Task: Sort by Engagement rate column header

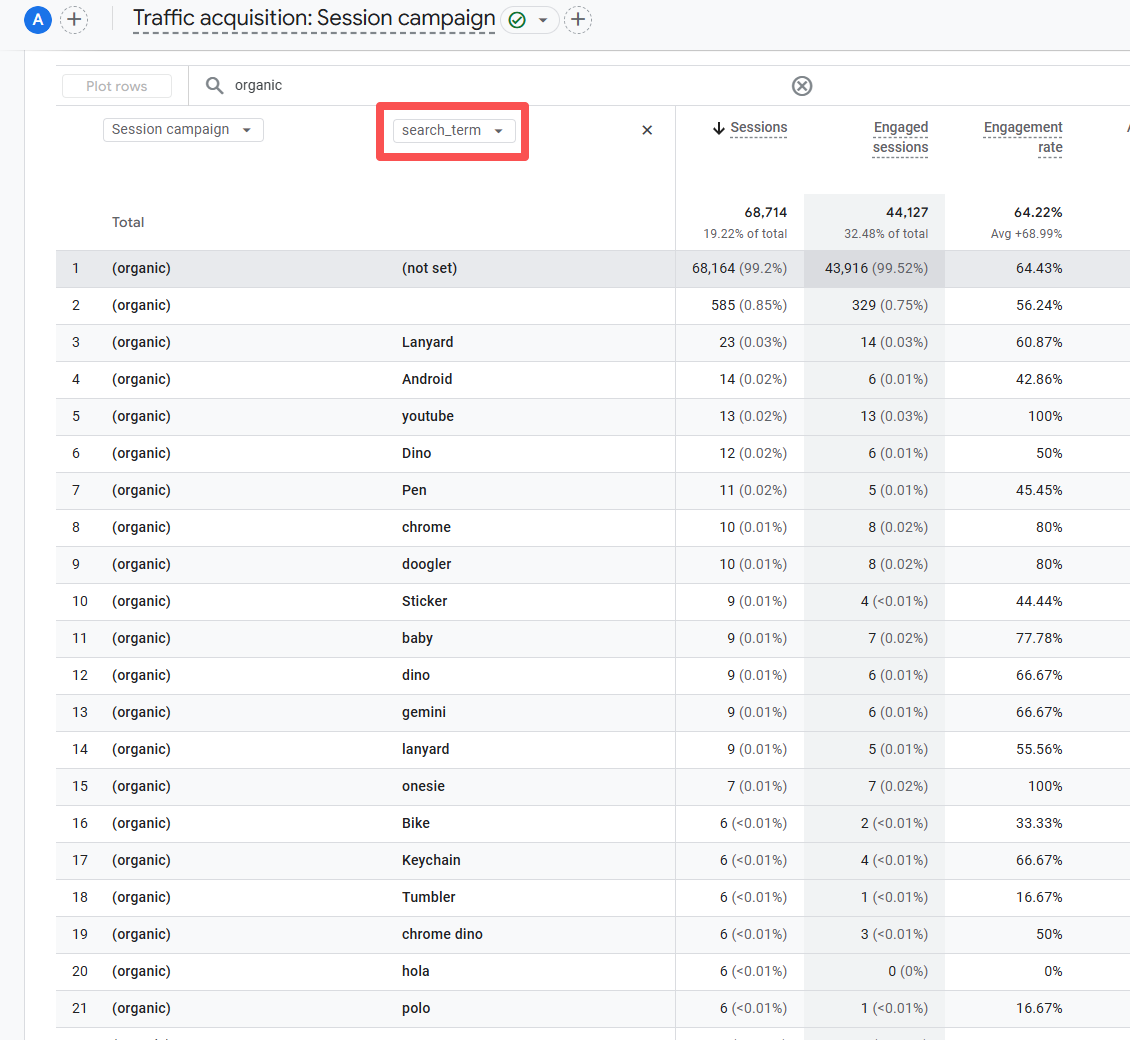Action: [x=1022, y=137]
